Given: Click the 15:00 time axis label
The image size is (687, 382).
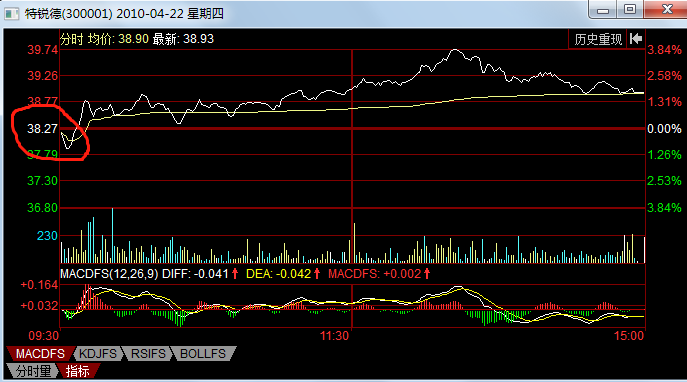Looking at the screenshot, I should 629,336.
